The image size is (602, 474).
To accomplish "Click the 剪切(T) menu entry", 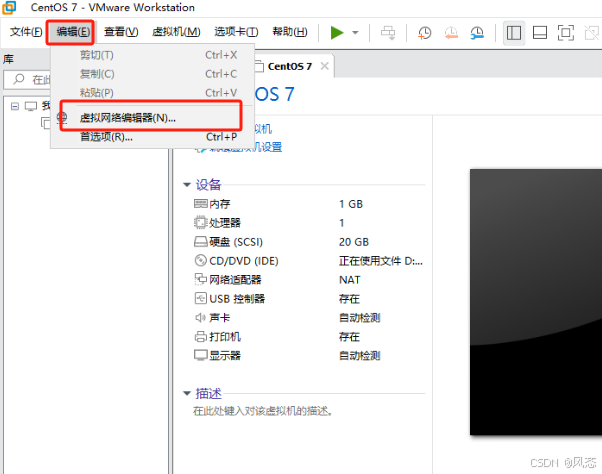I will 152,55.
